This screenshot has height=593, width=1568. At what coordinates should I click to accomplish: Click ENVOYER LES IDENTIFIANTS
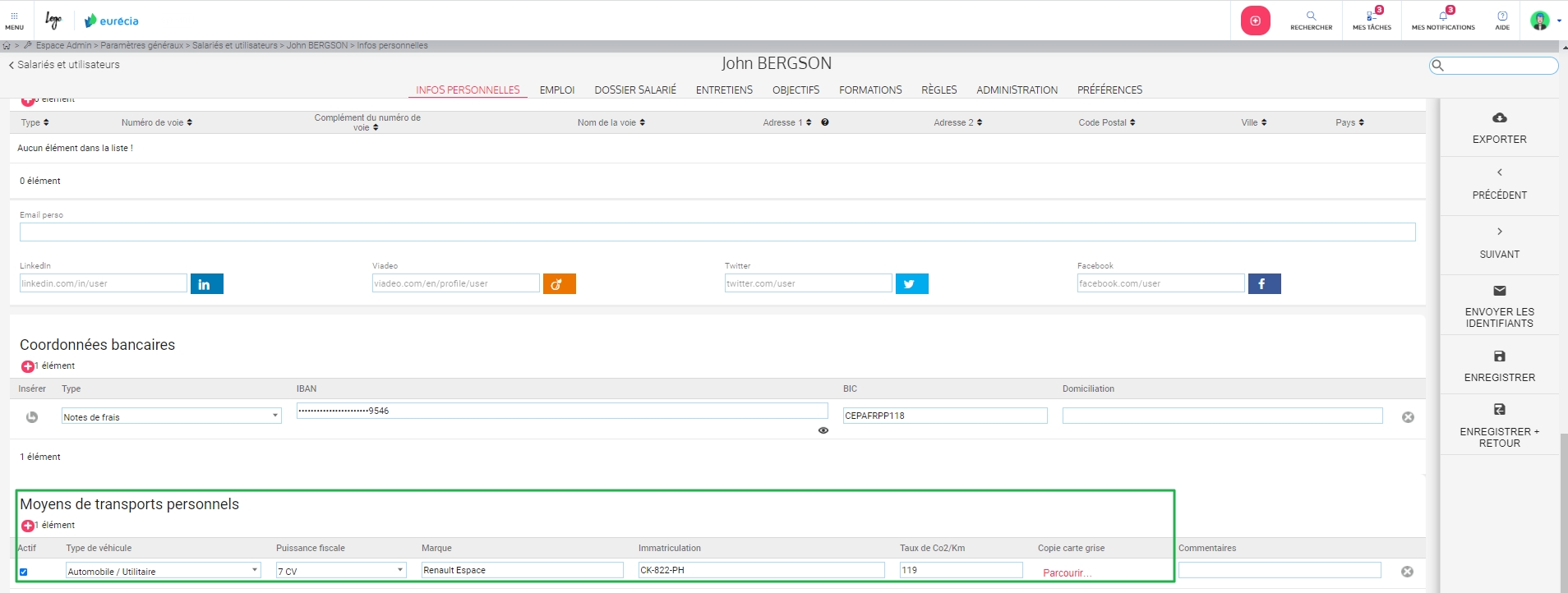[1500, 306]
